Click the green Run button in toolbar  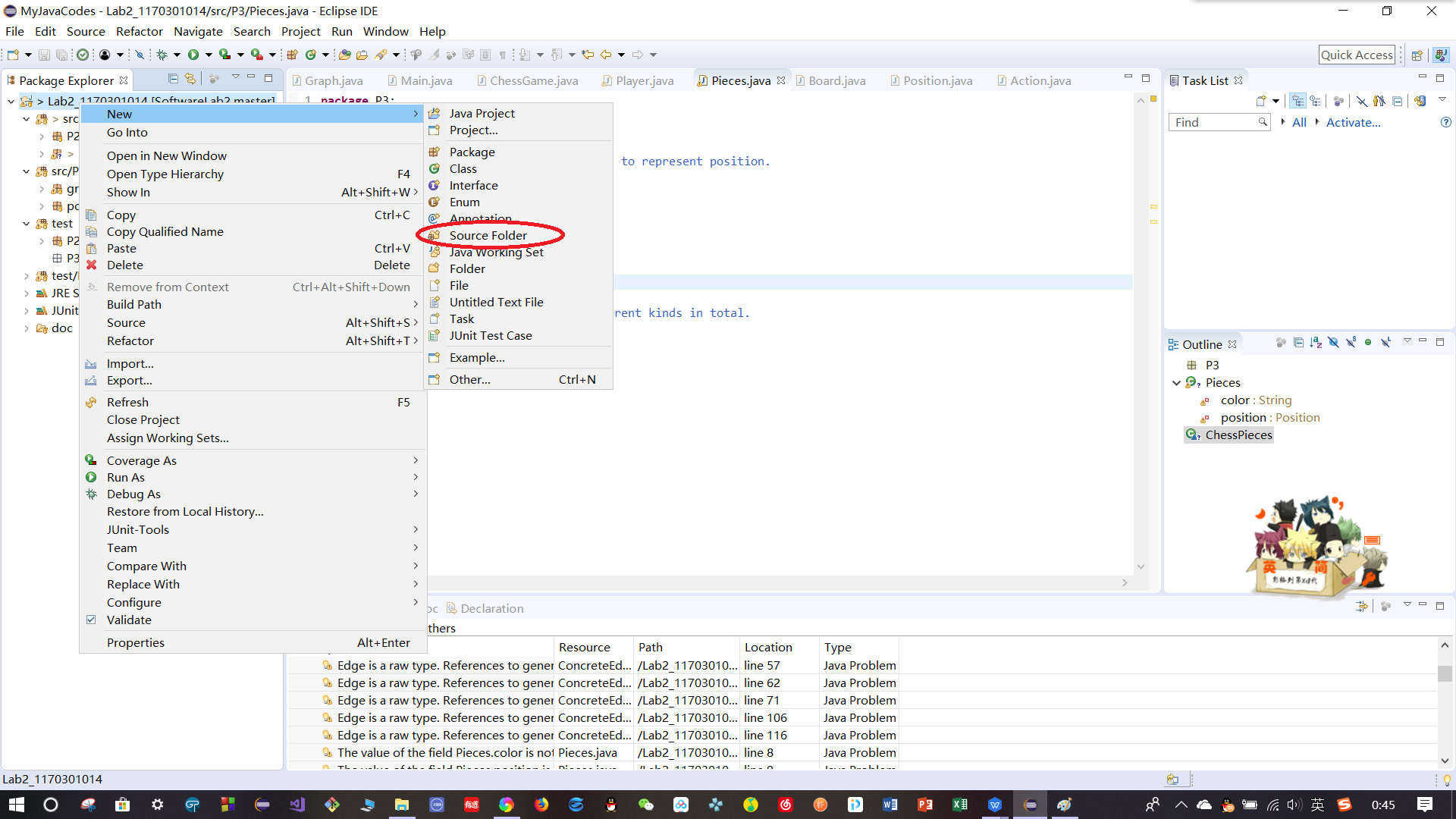tap(193, 55)
